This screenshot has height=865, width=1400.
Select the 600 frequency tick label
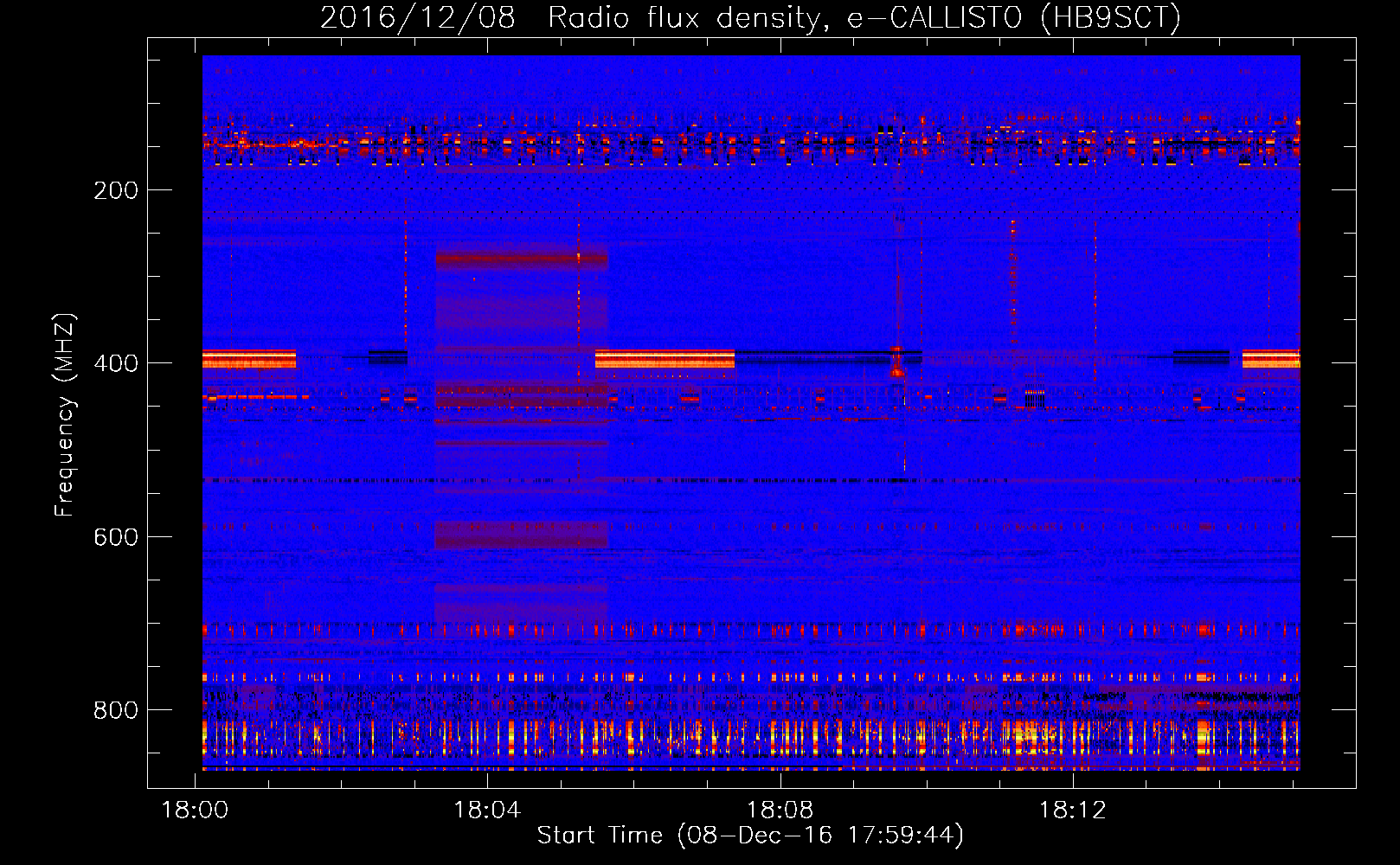click(x=116, y=537)
